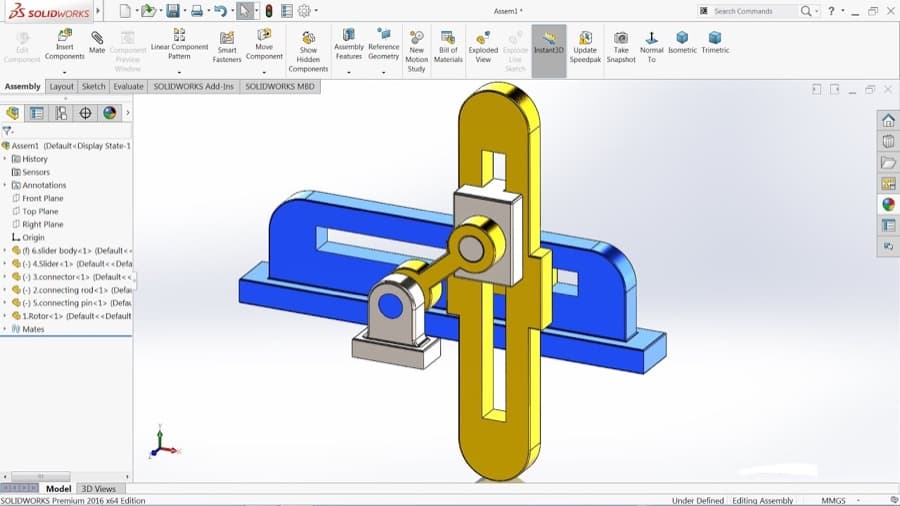Switch to Trimetric view

pyautogui.click(x=715, y=42)
